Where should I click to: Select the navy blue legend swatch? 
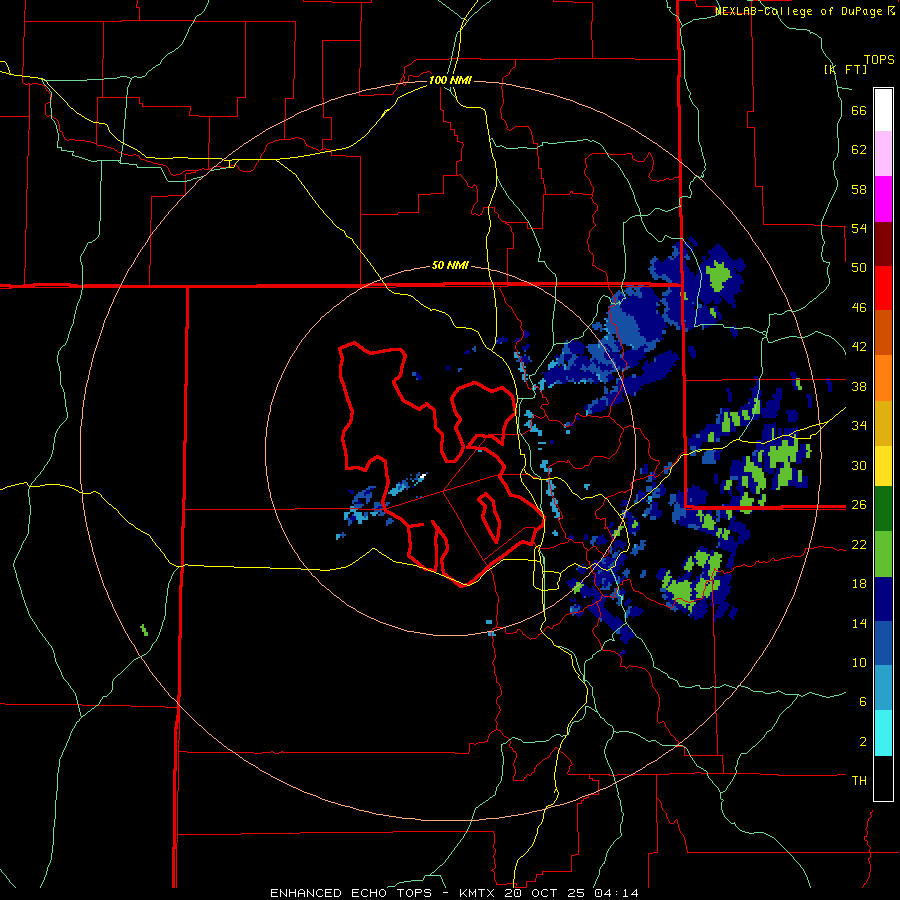pos(883,600)
